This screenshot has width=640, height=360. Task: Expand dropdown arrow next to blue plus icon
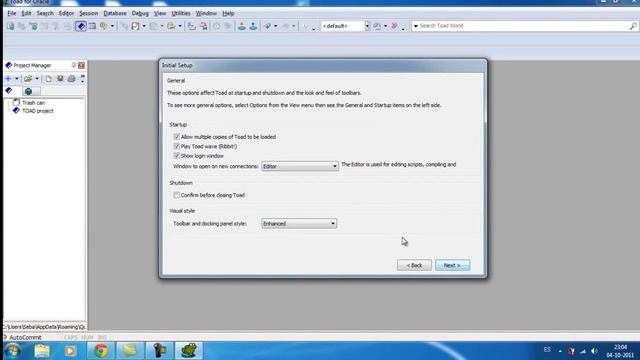(x=16, y=78)
